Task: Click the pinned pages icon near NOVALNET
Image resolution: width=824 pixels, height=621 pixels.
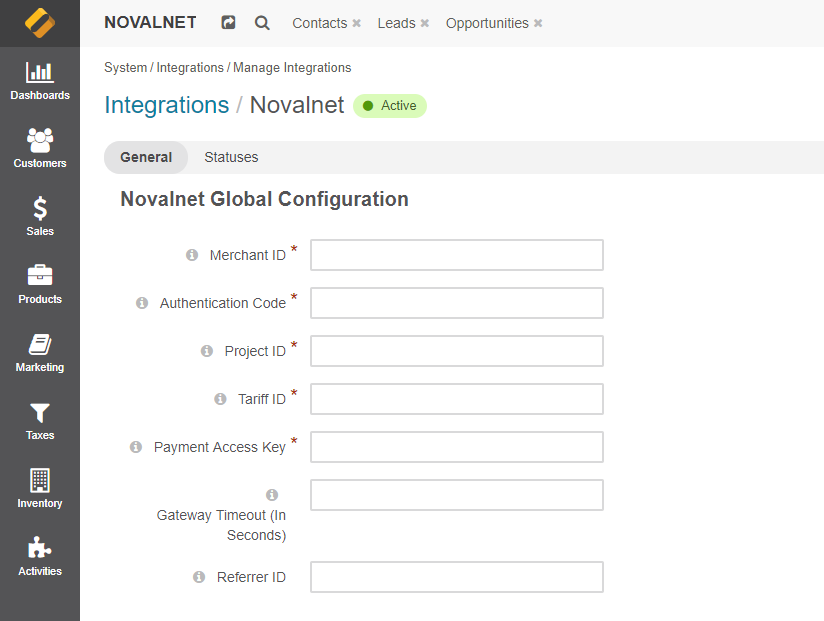Action: 228,21
